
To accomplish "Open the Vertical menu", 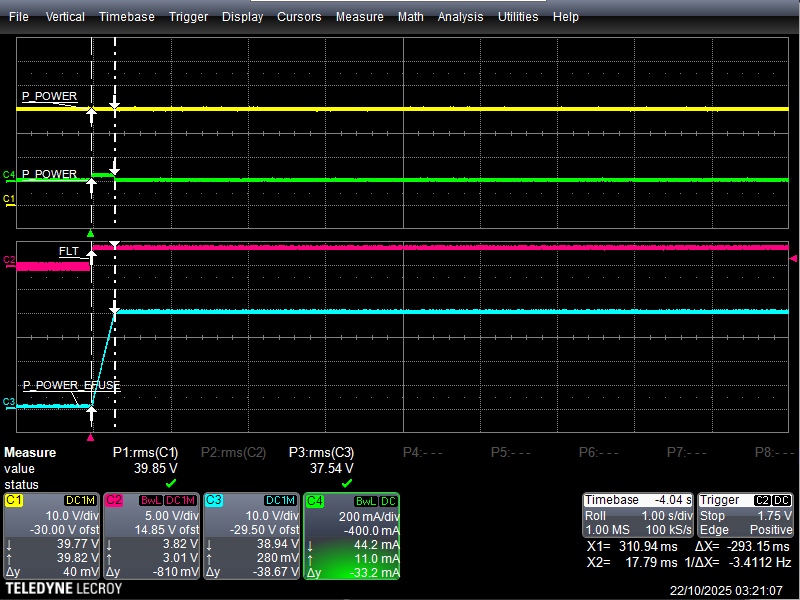I will pyautogui.click(x=65, y=17).
